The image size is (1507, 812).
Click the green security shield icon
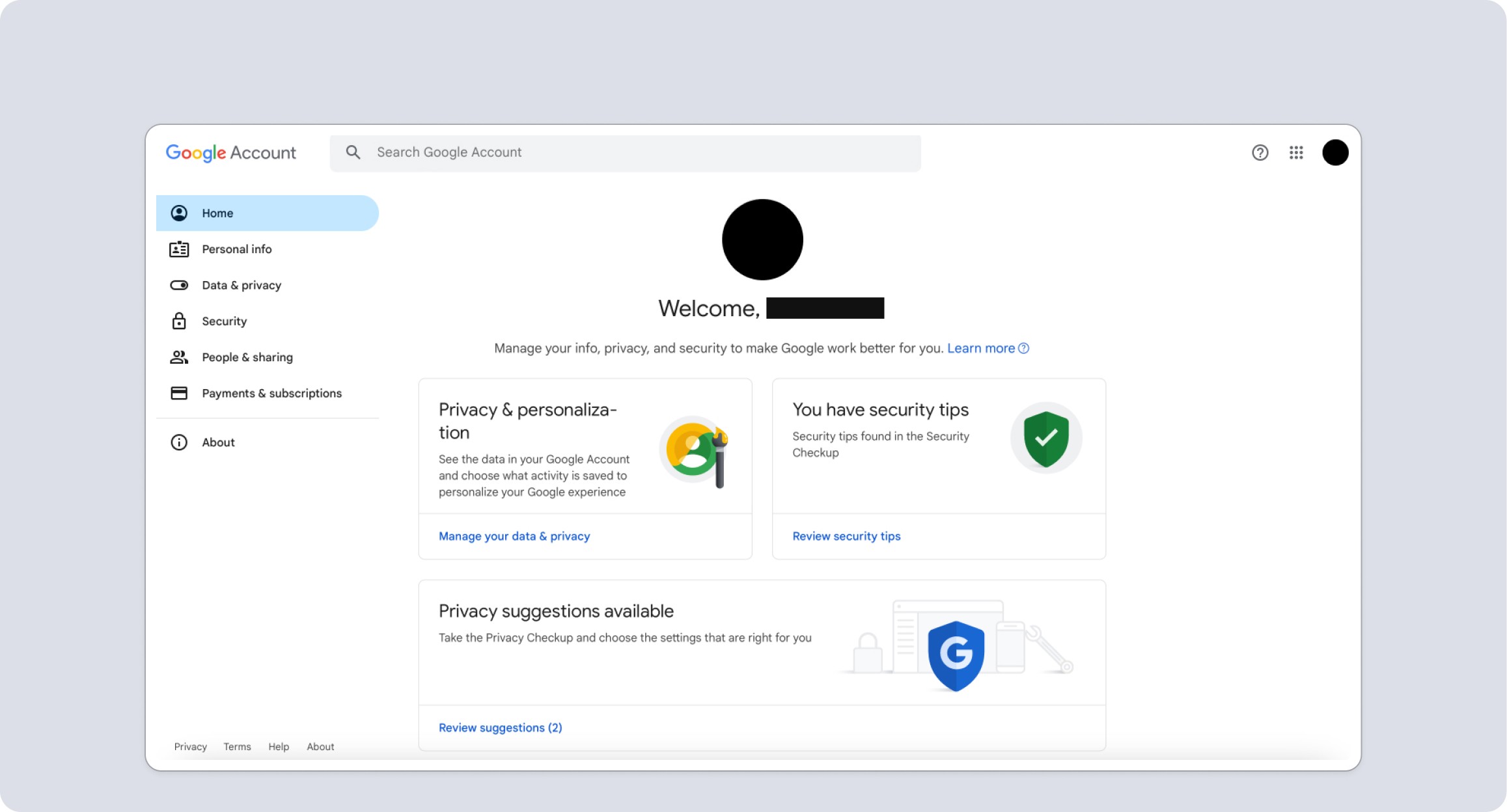click(1045, 438)
